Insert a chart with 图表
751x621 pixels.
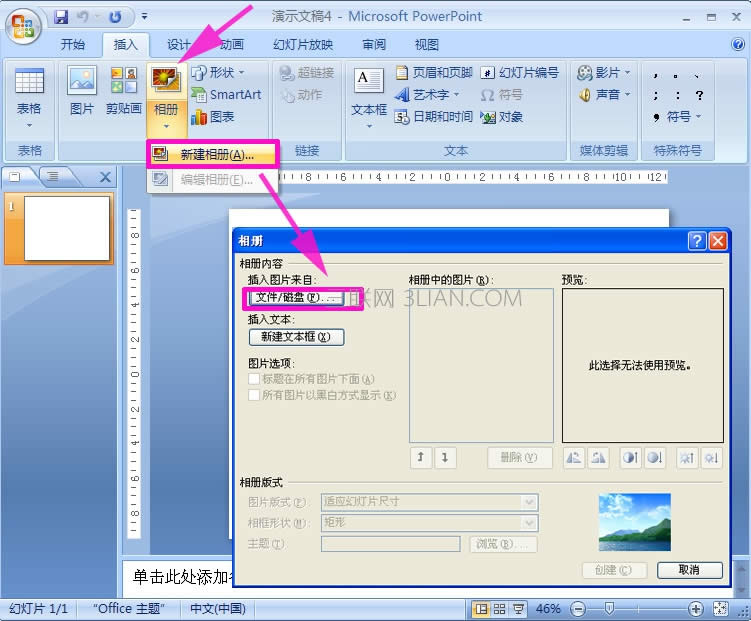213,117
